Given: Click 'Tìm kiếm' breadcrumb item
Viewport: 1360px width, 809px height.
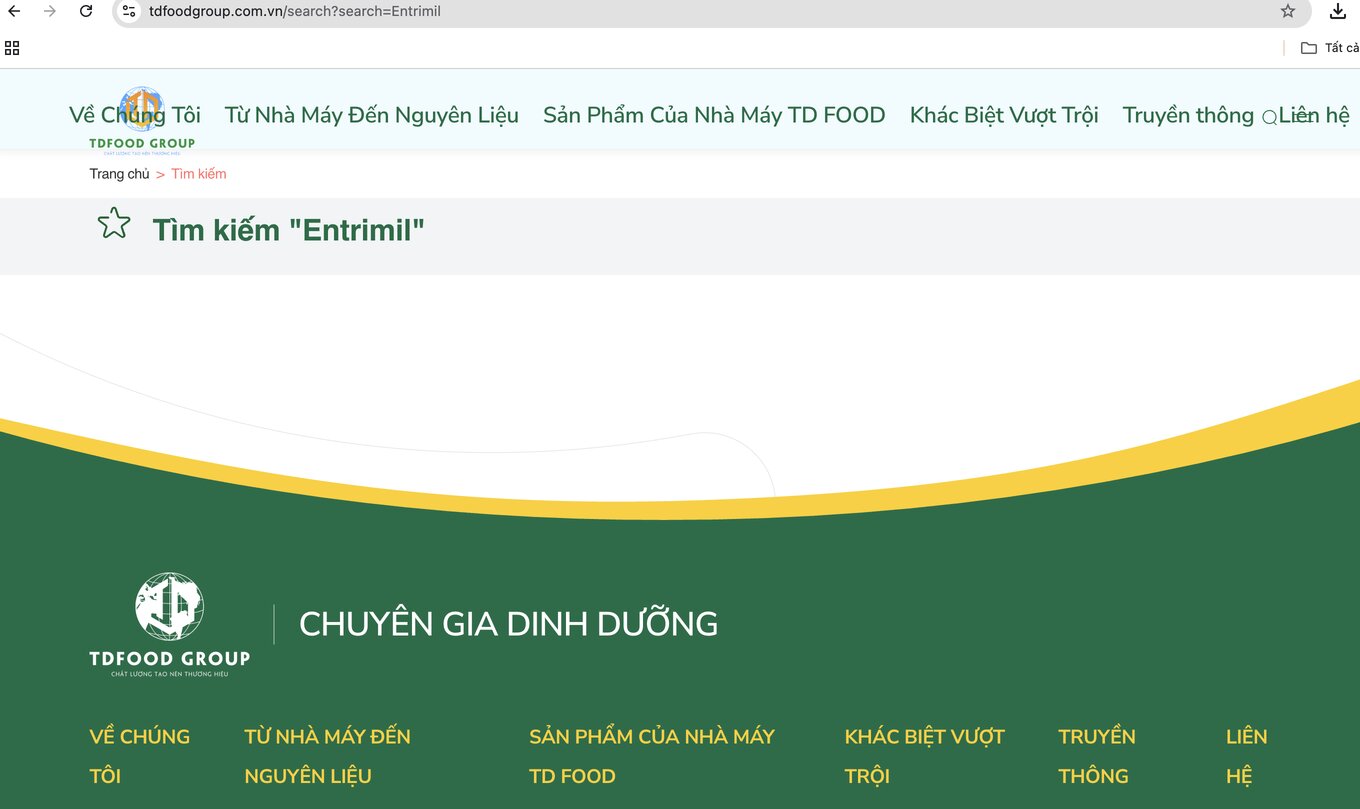Looking at the screenshot, I should click(x=199, y=174).
